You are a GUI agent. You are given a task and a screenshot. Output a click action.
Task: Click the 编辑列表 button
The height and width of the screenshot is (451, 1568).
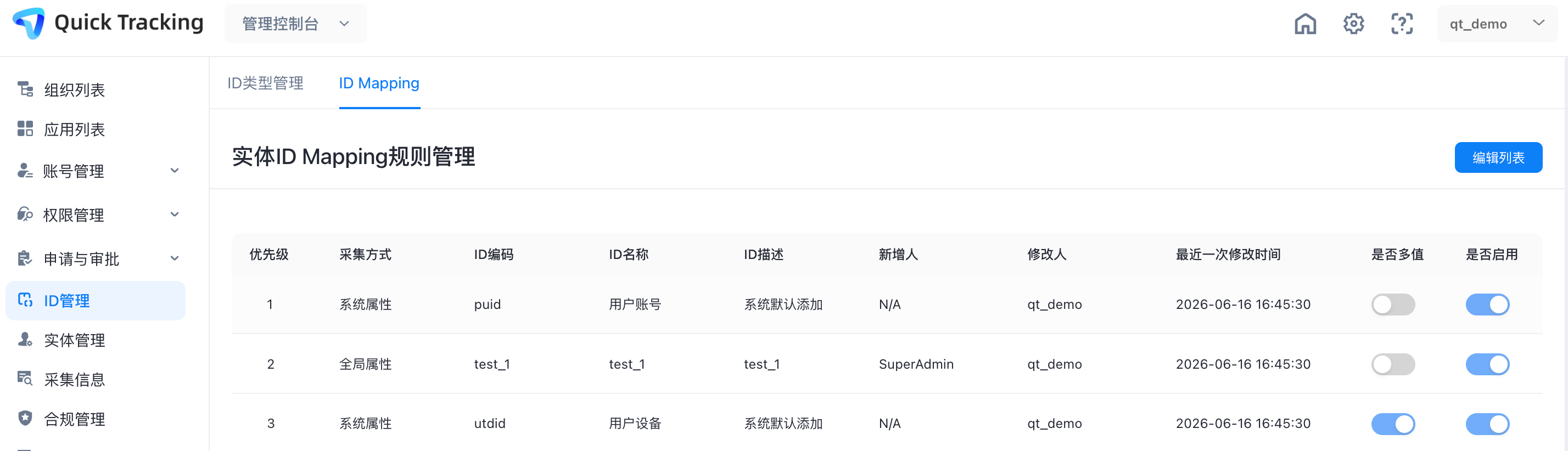pos(1498,157)
